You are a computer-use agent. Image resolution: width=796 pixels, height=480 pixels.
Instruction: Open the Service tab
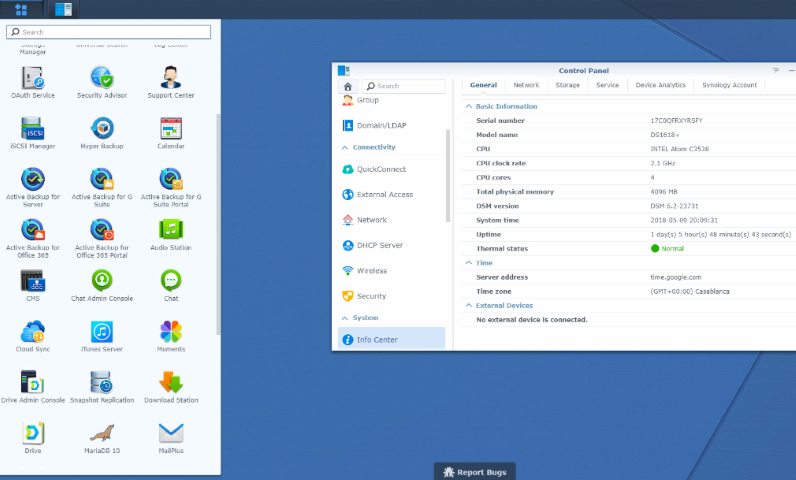point(608,85)
